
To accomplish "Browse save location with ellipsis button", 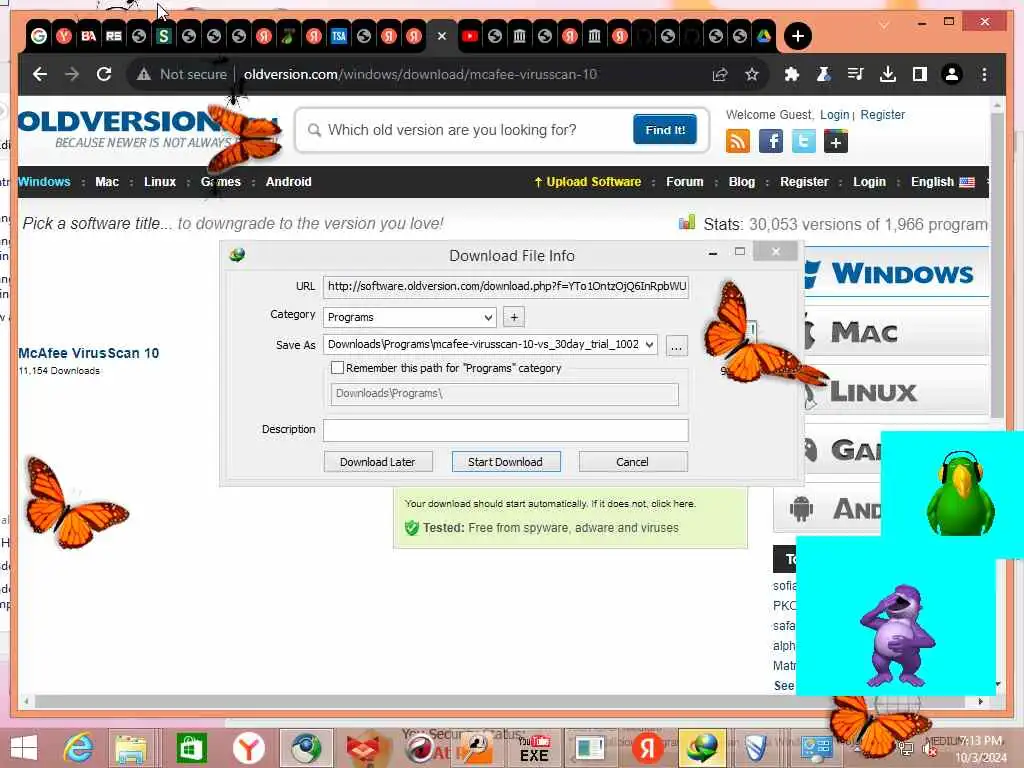I will 677,345.
